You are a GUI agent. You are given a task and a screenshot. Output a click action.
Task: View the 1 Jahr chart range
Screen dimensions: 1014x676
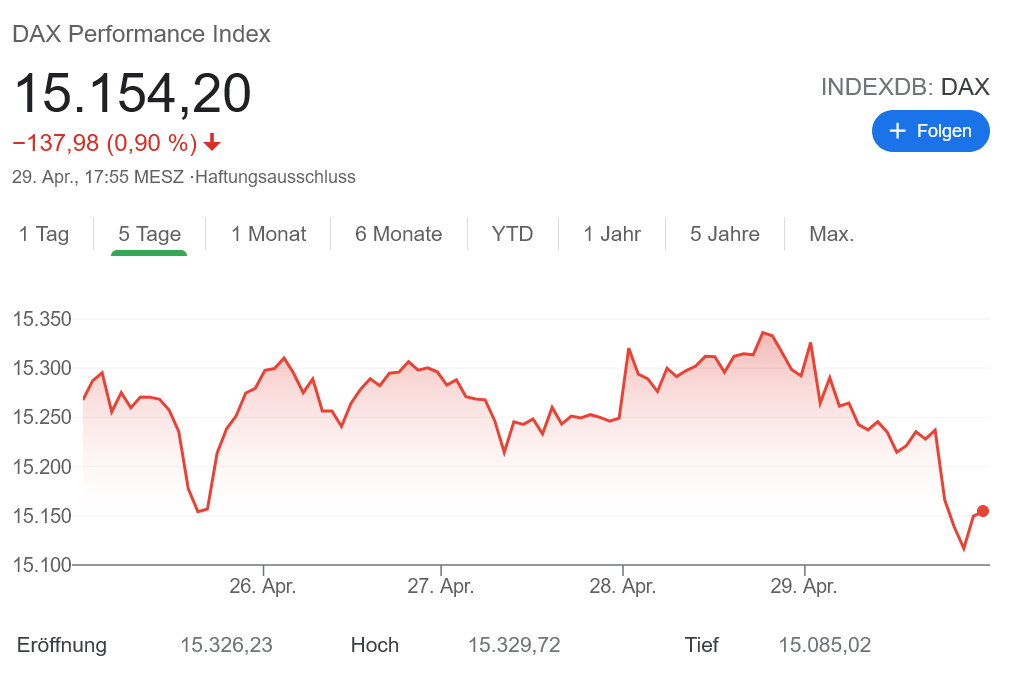(x=612, y=234)
